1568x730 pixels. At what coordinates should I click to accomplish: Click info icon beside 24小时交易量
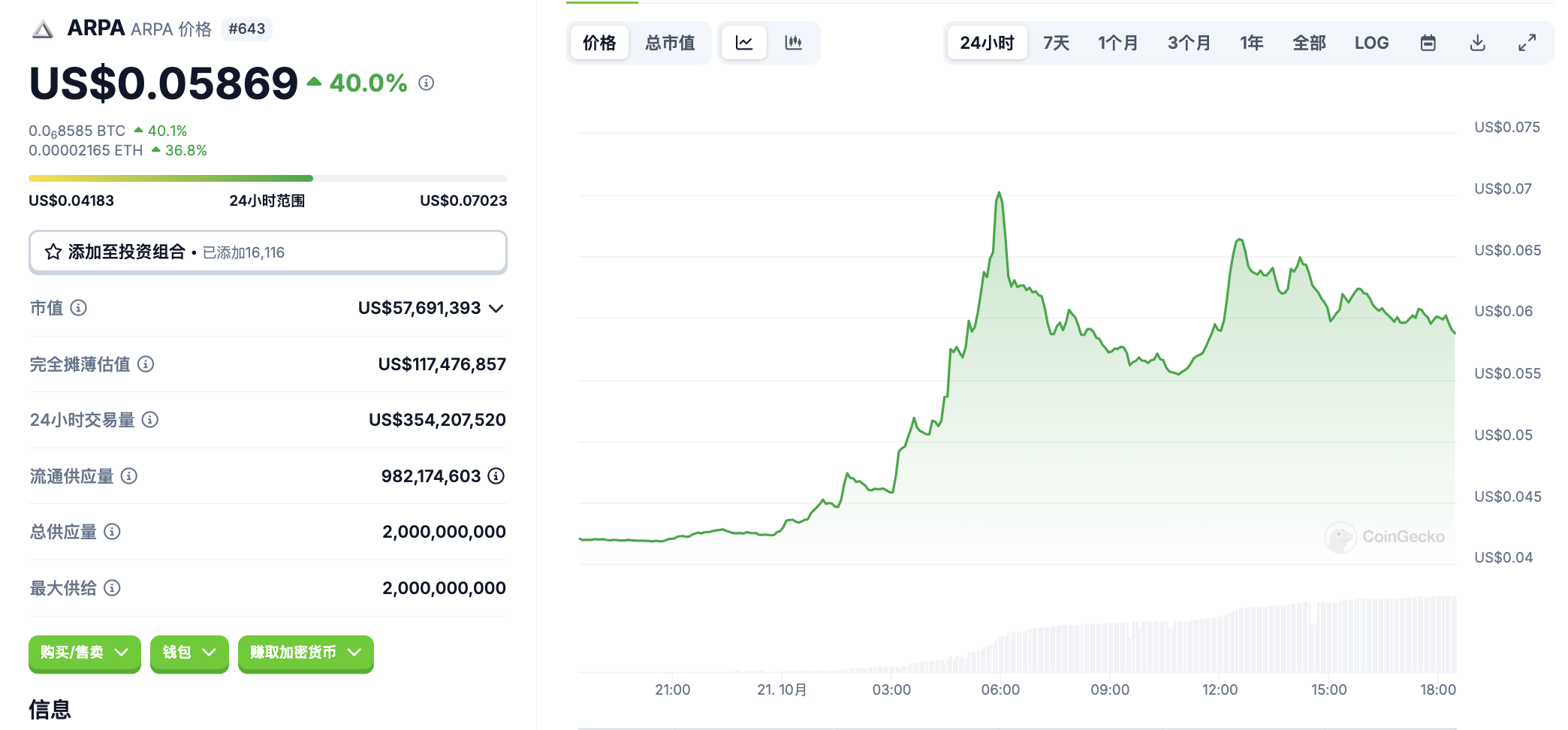150,420
